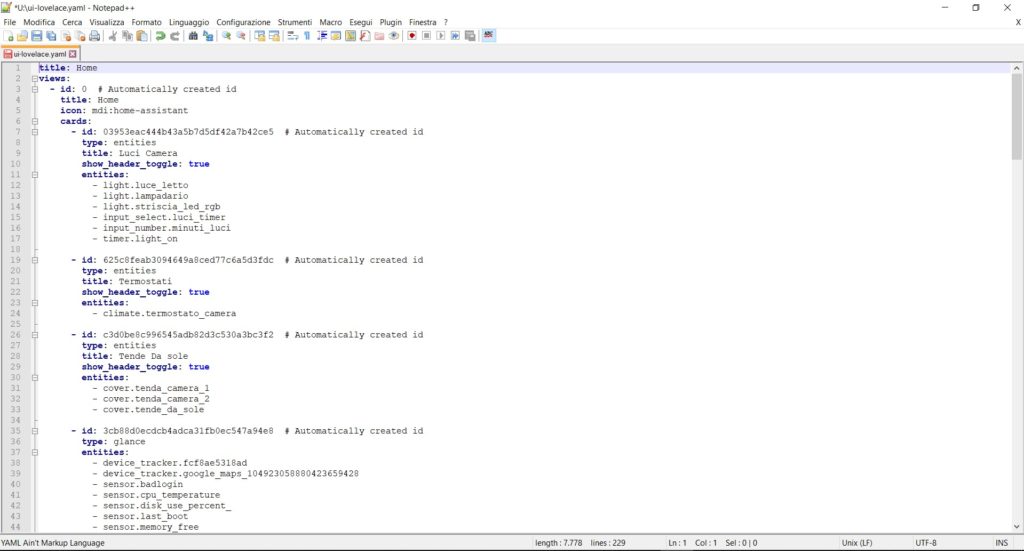Open Find with the binoculars icon
The height and width of the screenshot is (551, 1024).
click(193, 36)
